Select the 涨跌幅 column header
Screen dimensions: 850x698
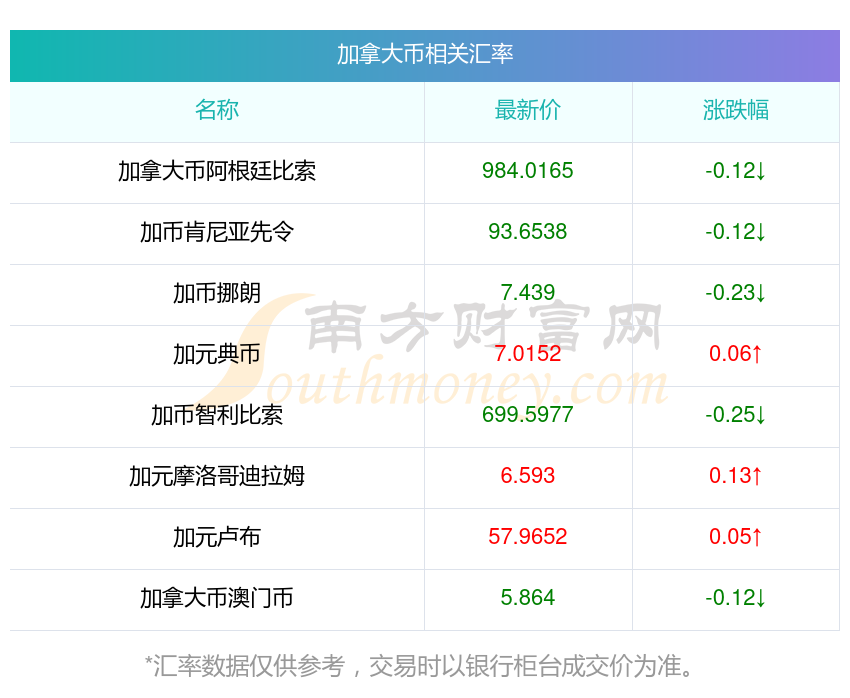click(736, 110)
